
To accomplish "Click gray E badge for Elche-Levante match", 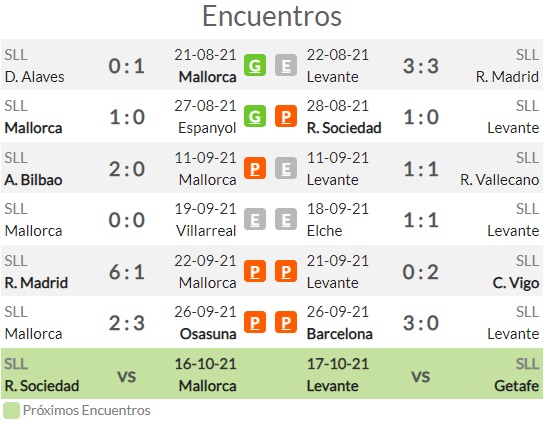I will pyautogui.click(x=286, y=219).
